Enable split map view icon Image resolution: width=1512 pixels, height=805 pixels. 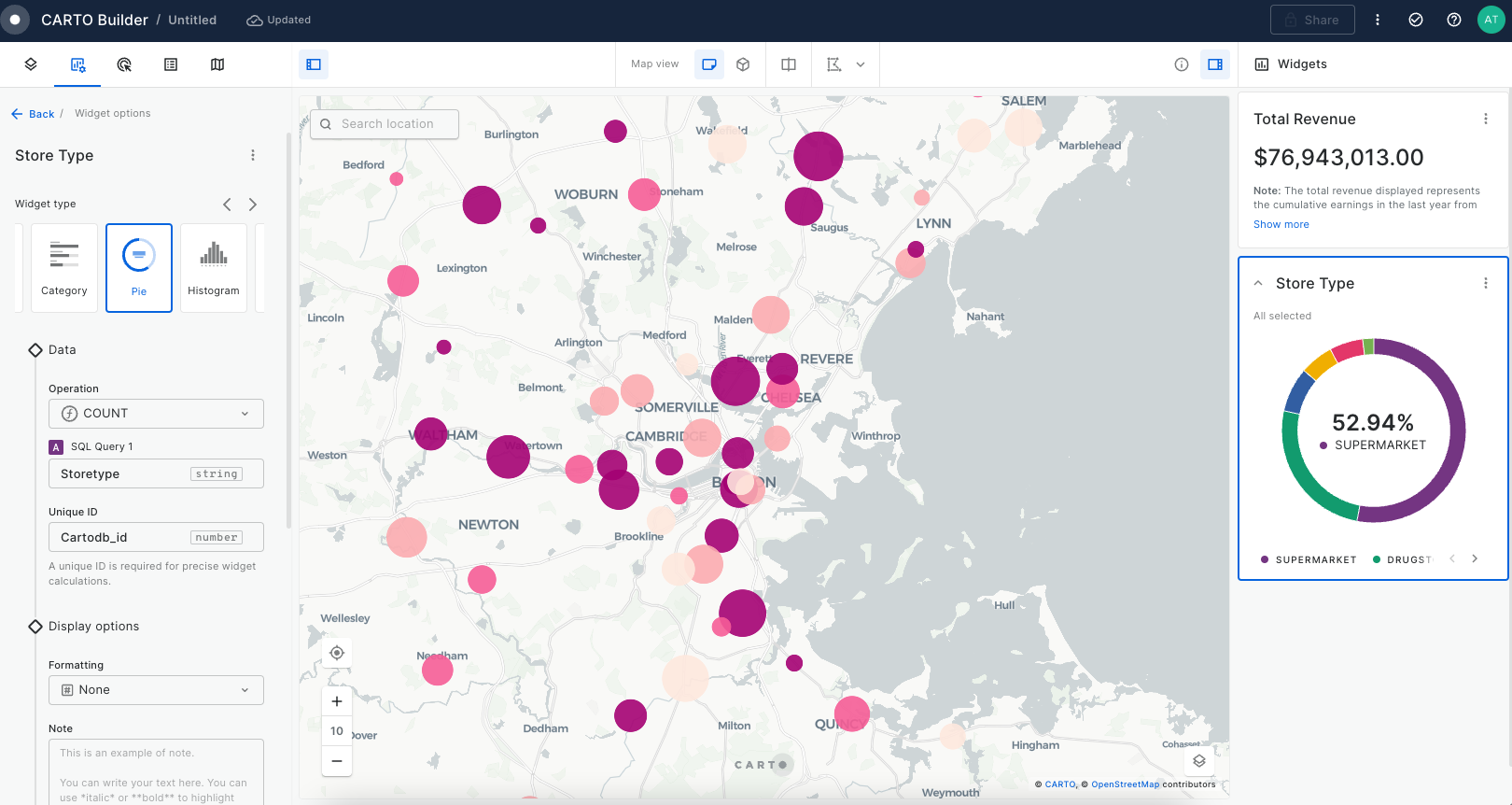click(x=789, y=64)
